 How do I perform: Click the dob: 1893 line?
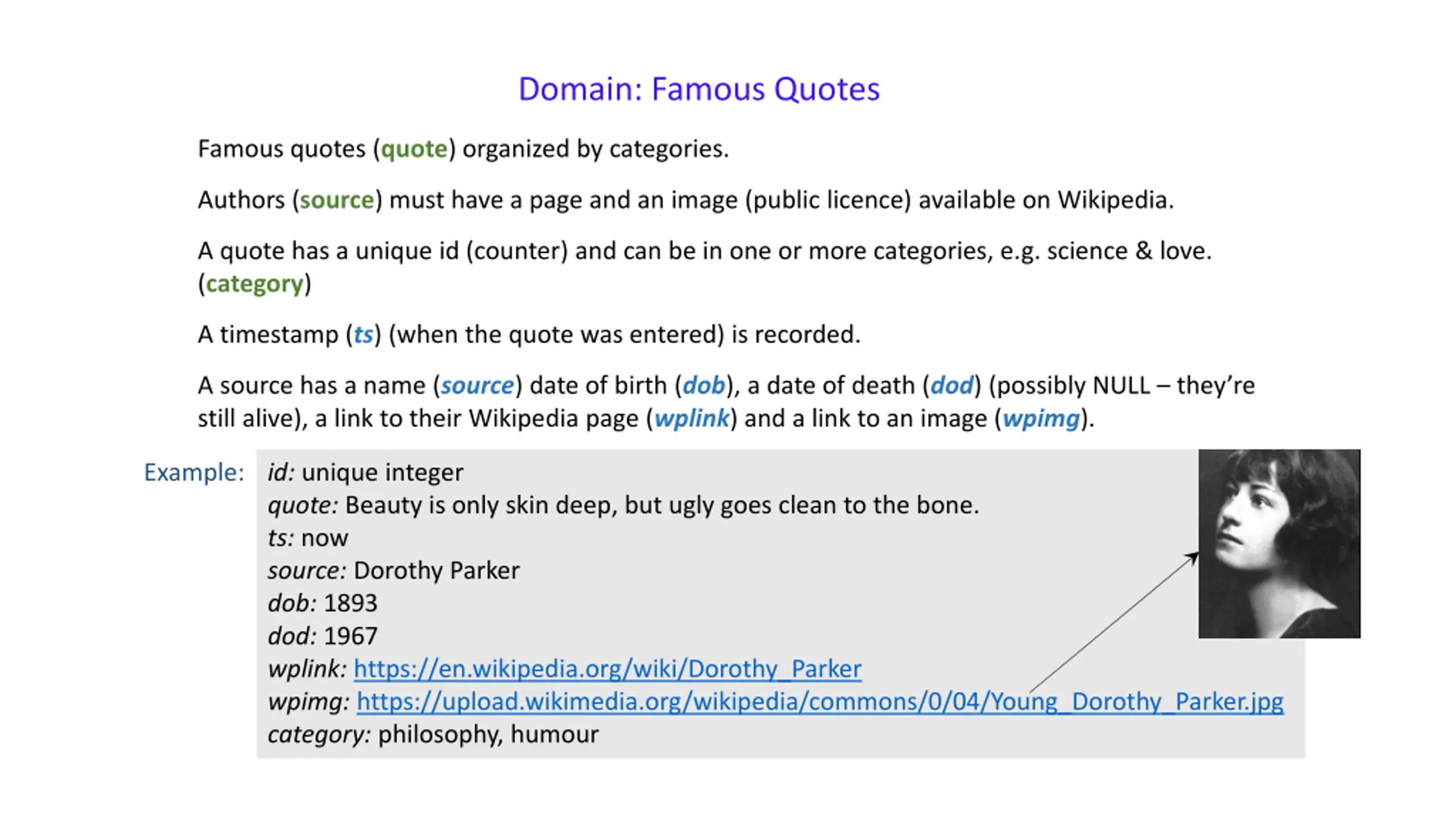tap(322, 603)
